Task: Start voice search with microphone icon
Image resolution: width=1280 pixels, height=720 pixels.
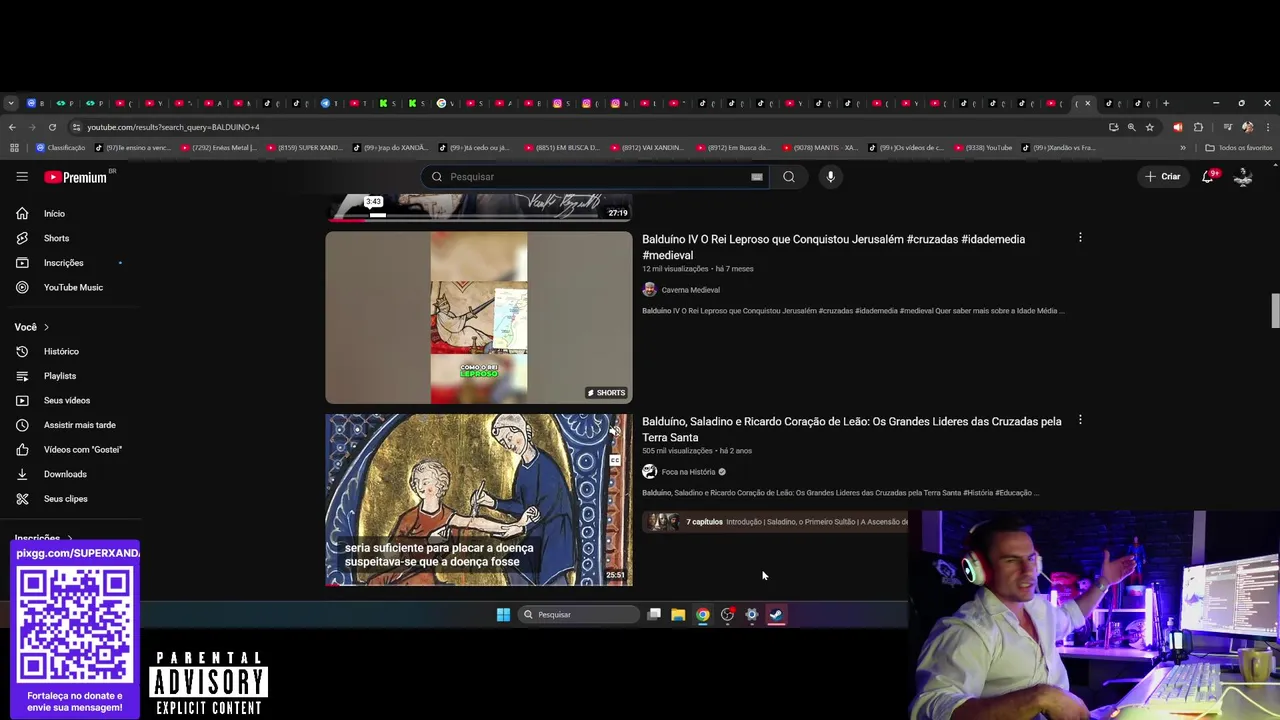Action: click(830, 177)
